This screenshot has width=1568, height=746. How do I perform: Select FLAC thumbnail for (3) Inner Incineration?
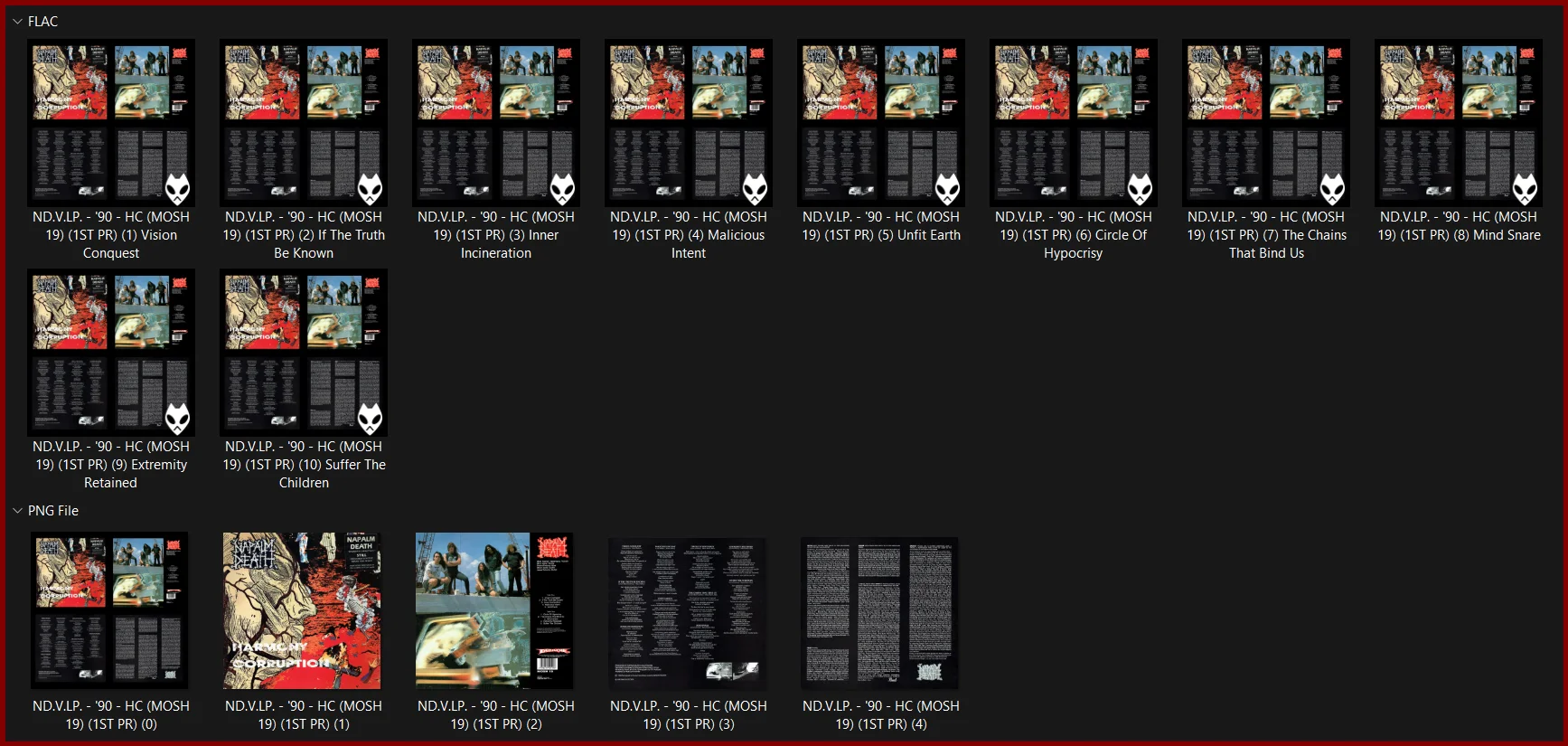coord(496,123)
